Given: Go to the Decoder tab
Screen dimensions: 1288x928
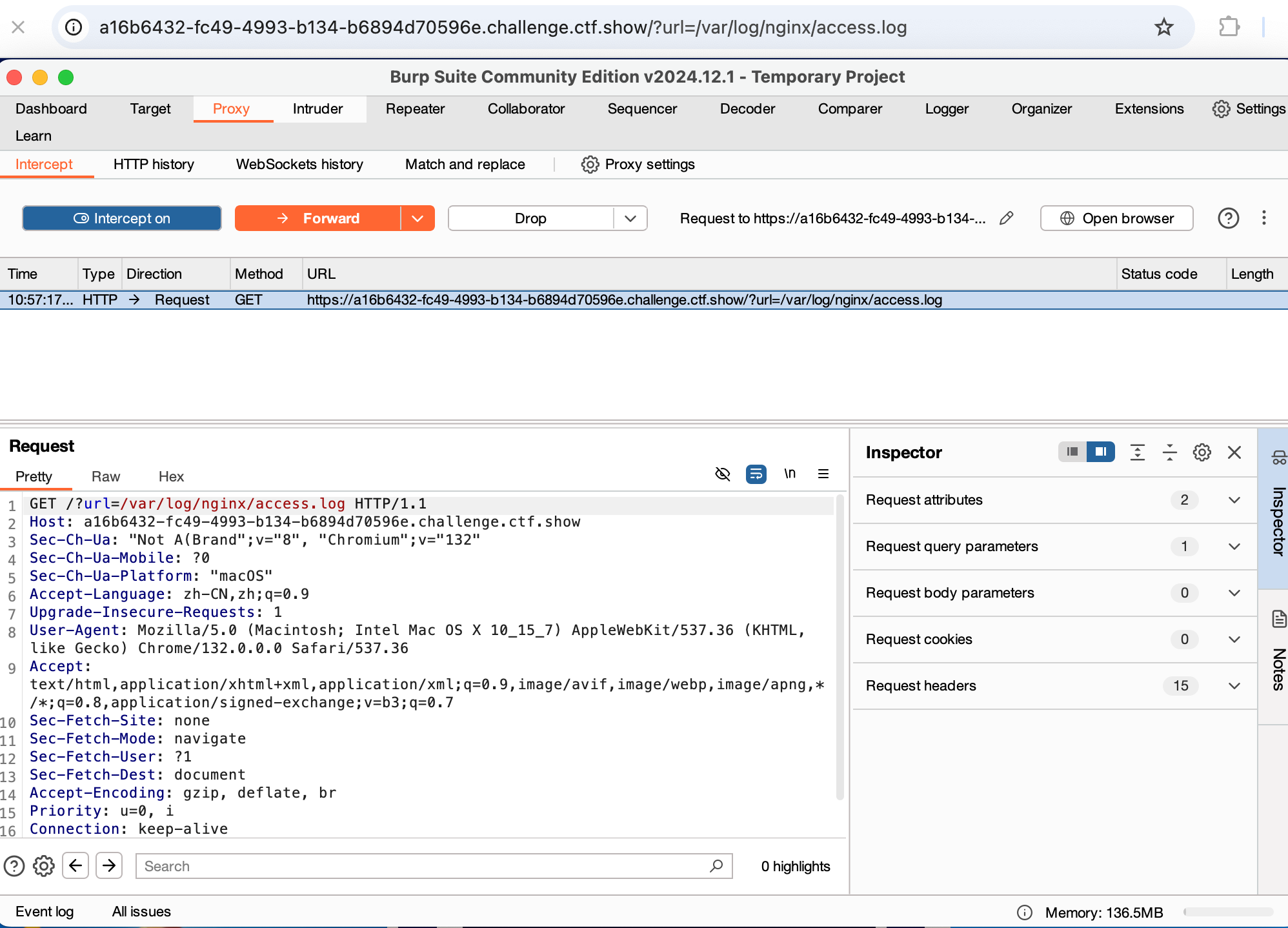Looking at the screenshot, I should tap(747, 108).
